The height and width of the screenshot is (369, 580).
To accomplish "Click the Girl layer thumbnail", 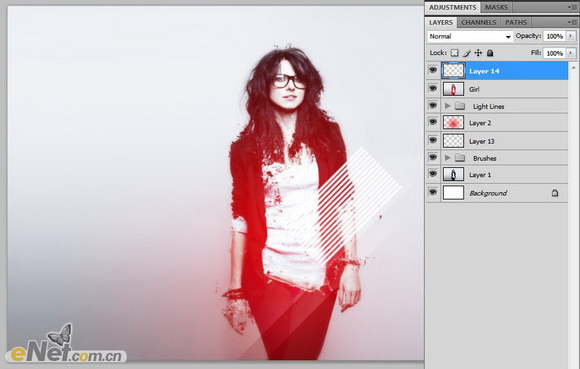I will (453, 89).
